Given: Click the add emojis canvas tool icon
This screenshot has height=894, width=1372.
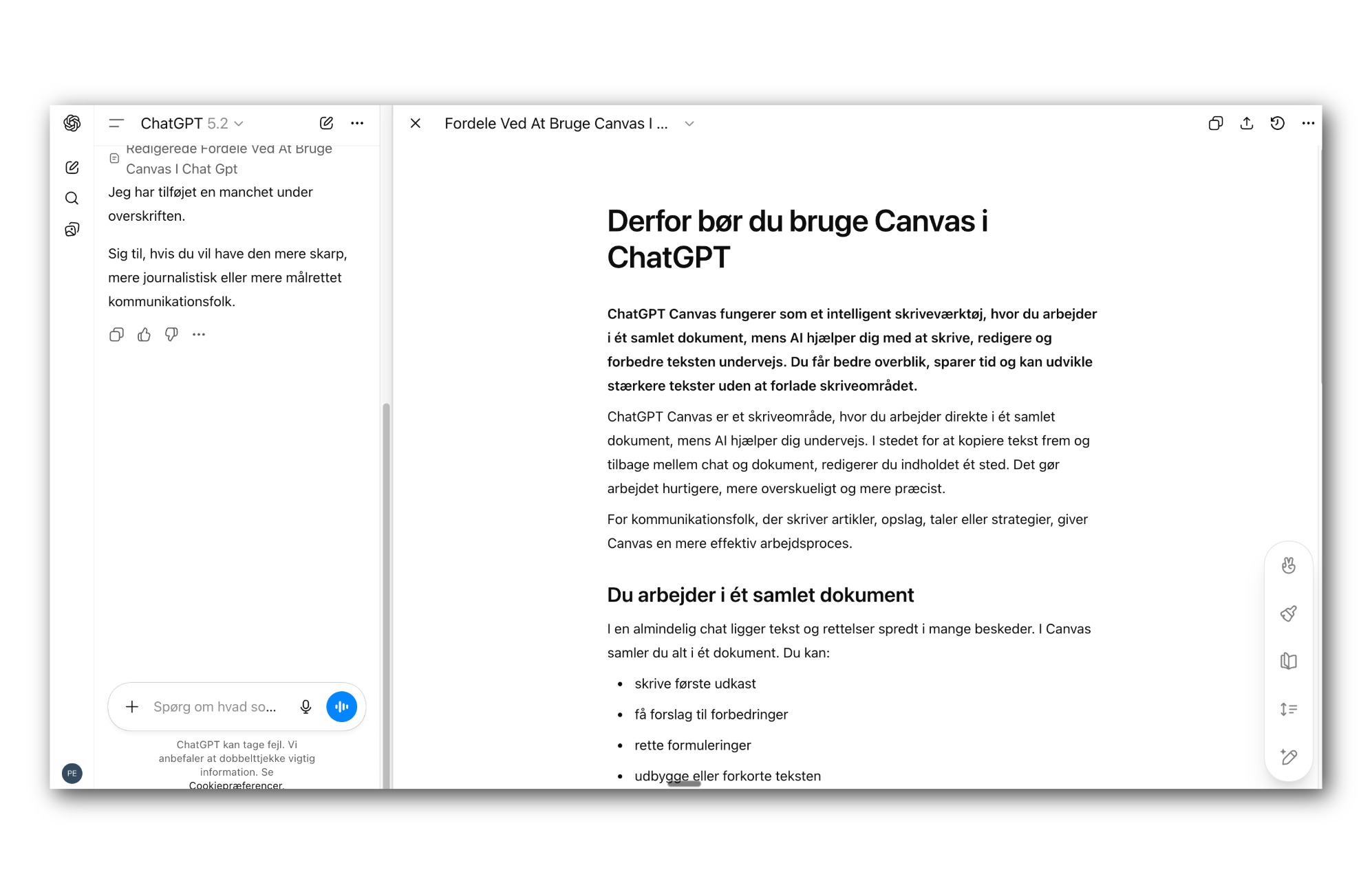Looking at the screenshot, I should pyautogui.click(x=1288, y=565).
